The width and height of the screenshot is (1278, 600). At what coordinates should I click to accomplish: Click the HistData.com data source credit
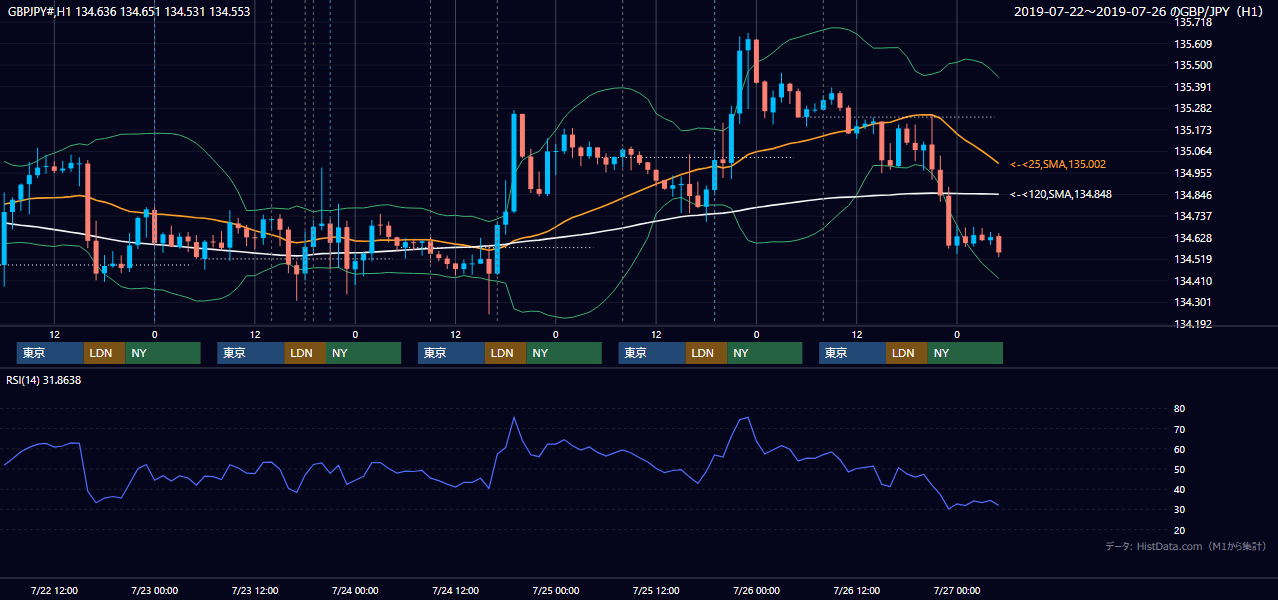tap(1185, 546)
